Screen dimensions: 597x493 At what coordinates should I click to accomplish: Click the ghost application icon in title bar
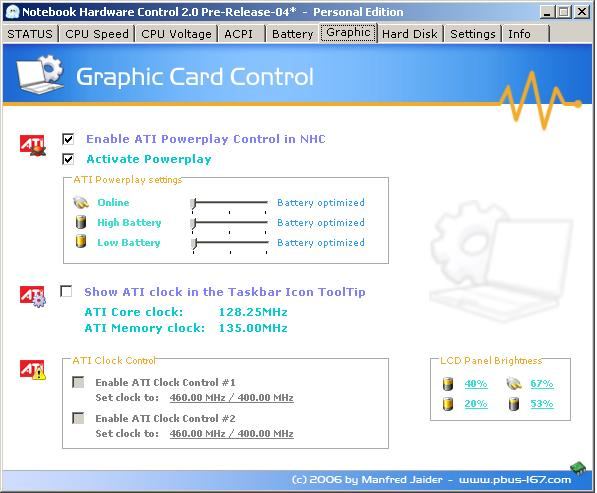(13, 12)
